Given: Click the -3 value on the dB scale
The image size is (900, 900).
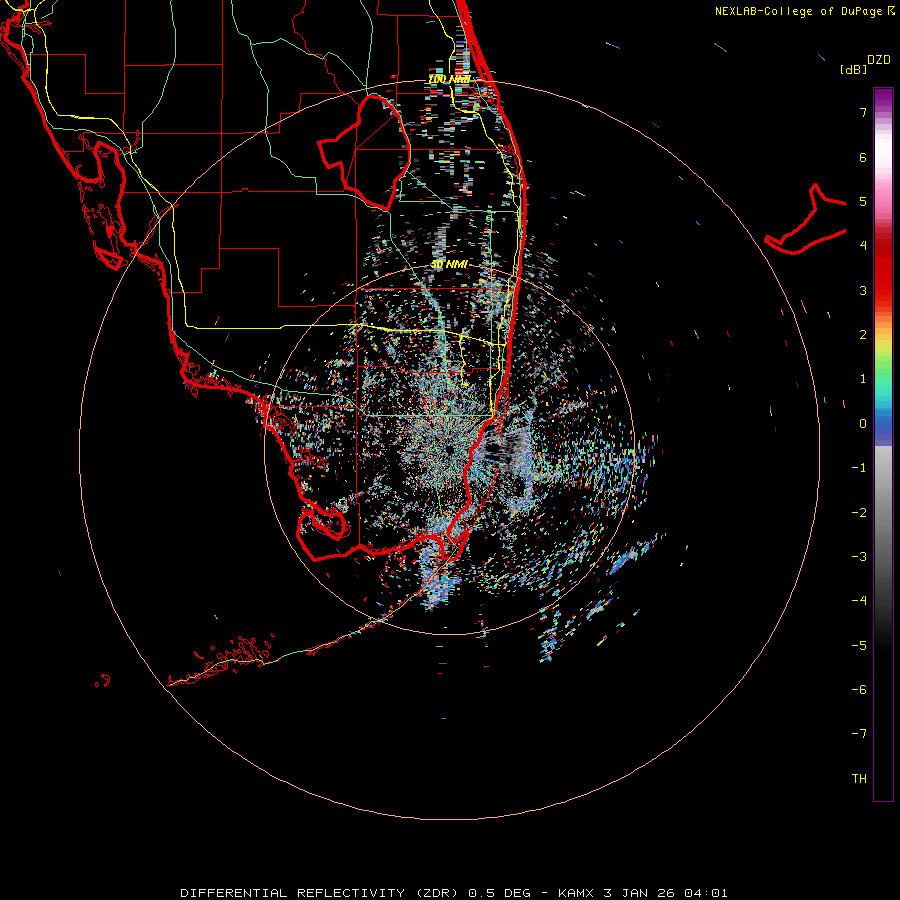Looking at the screenshot, I should 859,557.
